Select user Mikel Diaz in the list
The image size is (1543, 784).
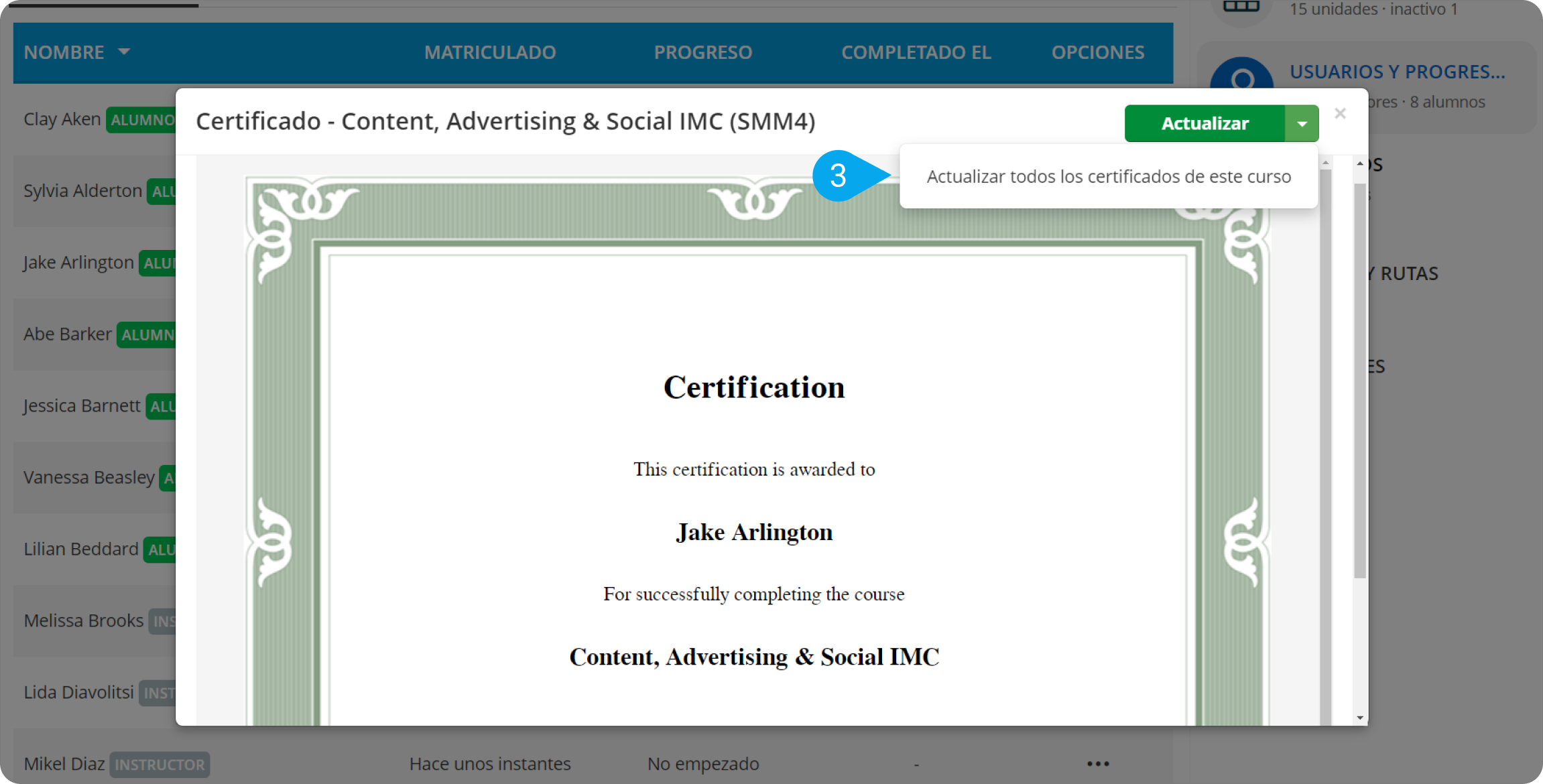click(64, 765)
